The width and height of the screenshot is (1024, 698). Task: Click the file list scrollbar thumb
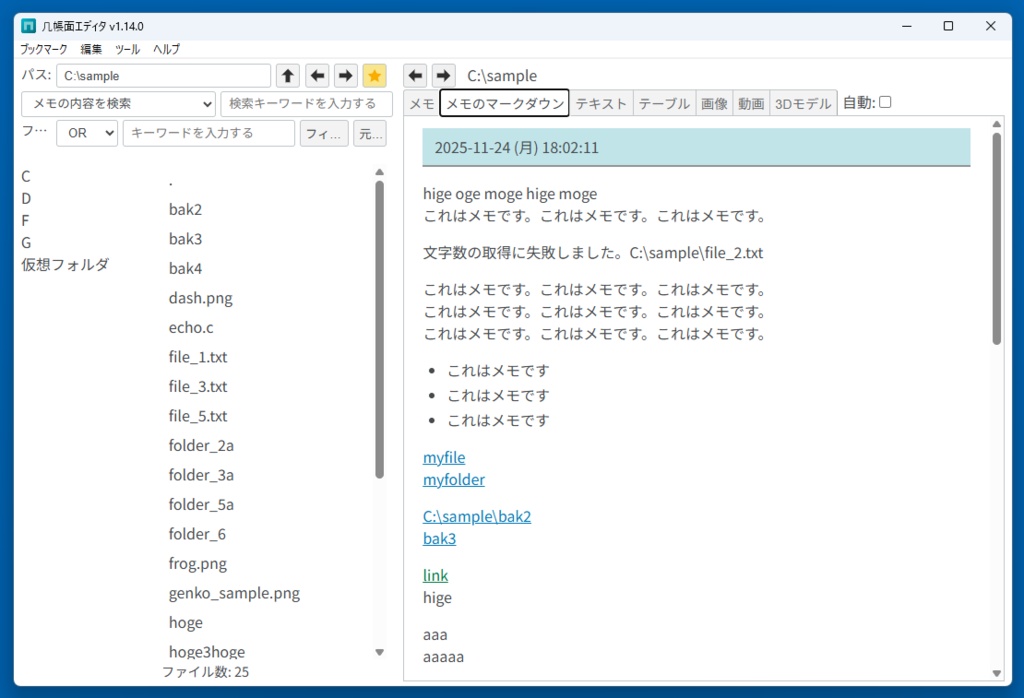coord(379,330)
